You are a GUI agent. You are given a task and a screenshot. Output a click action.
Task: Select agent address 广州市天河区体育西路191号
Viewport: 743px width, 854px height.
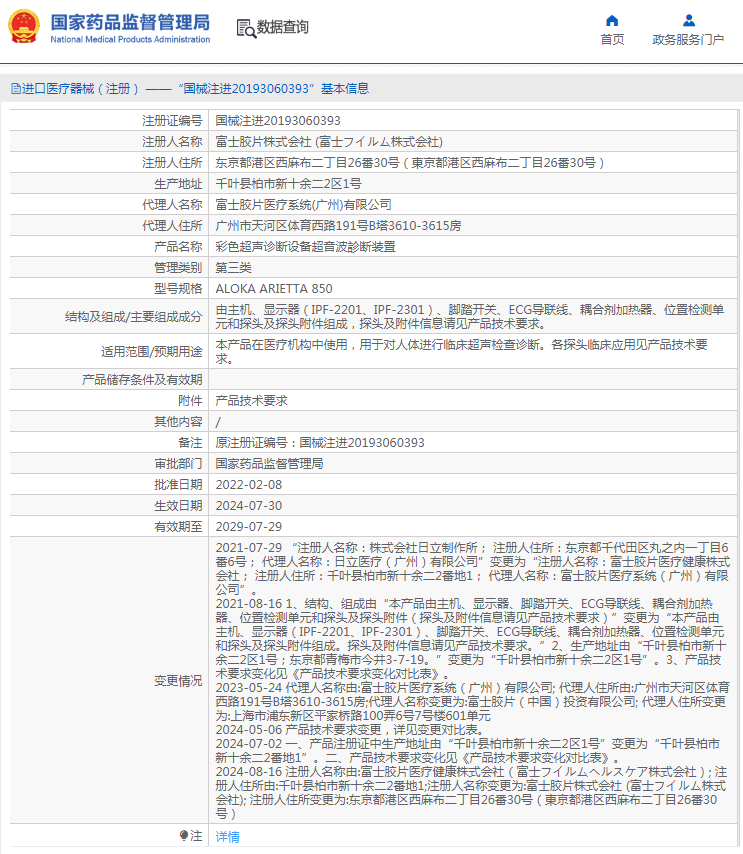[x=338, y=225]
